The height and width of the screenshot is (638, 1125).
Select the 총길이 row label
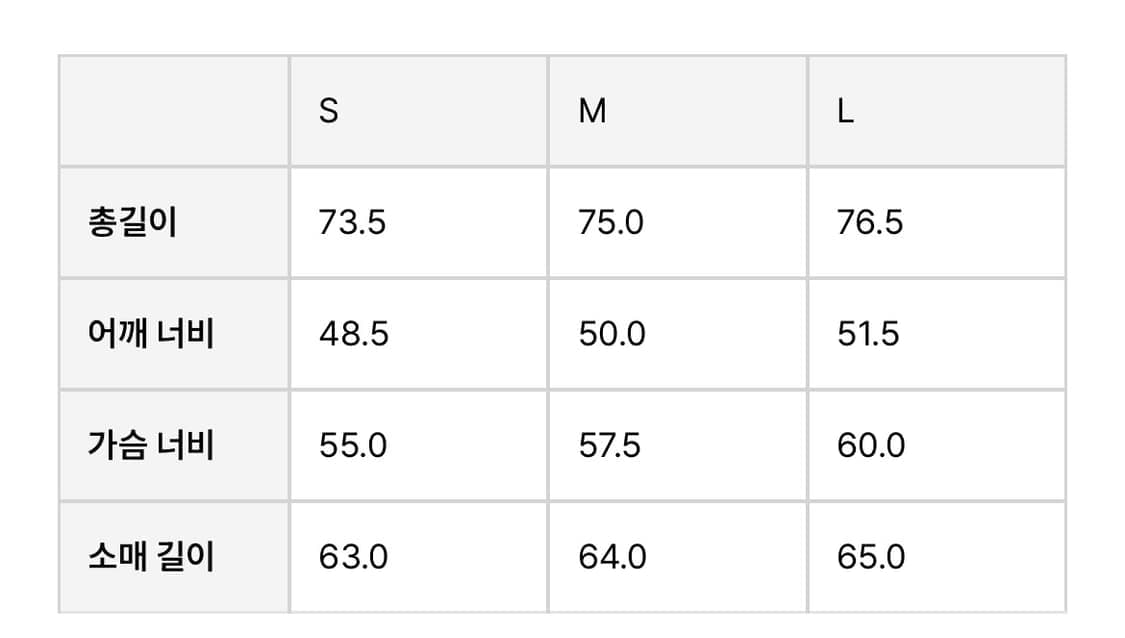point(133,222)
